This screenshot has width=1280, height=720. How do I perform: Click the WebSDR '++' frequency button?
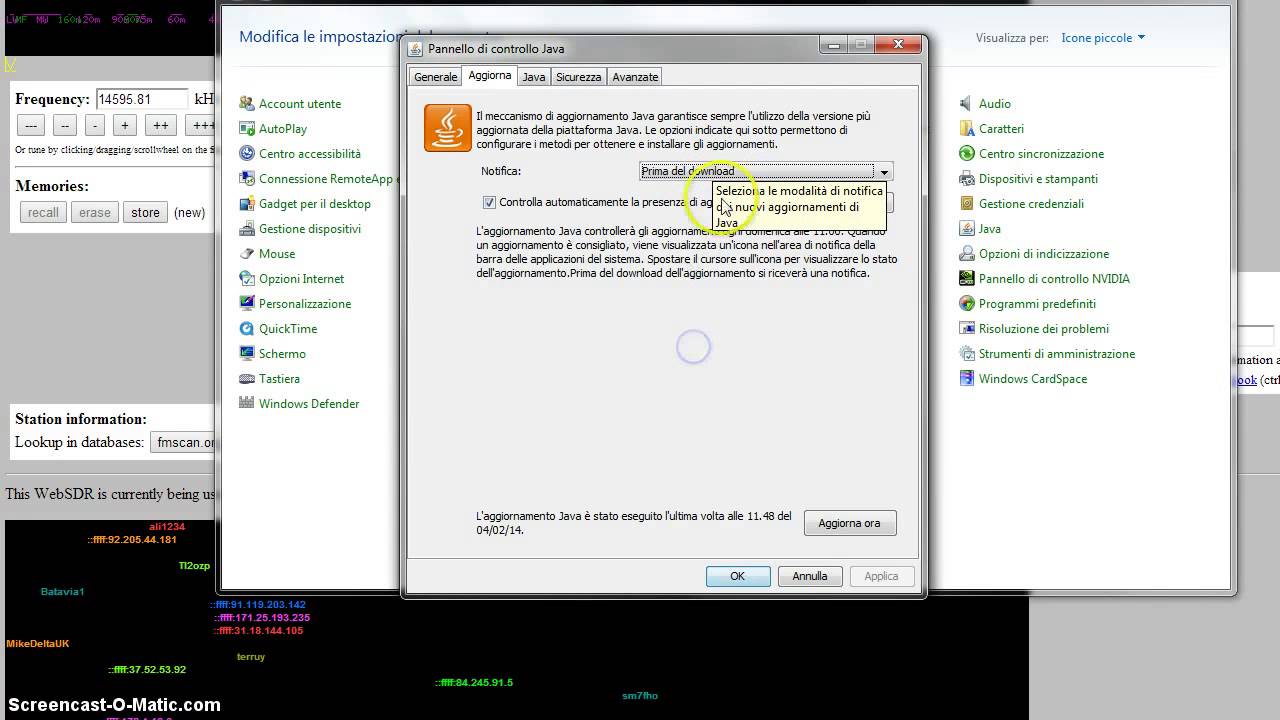[160, 125]
